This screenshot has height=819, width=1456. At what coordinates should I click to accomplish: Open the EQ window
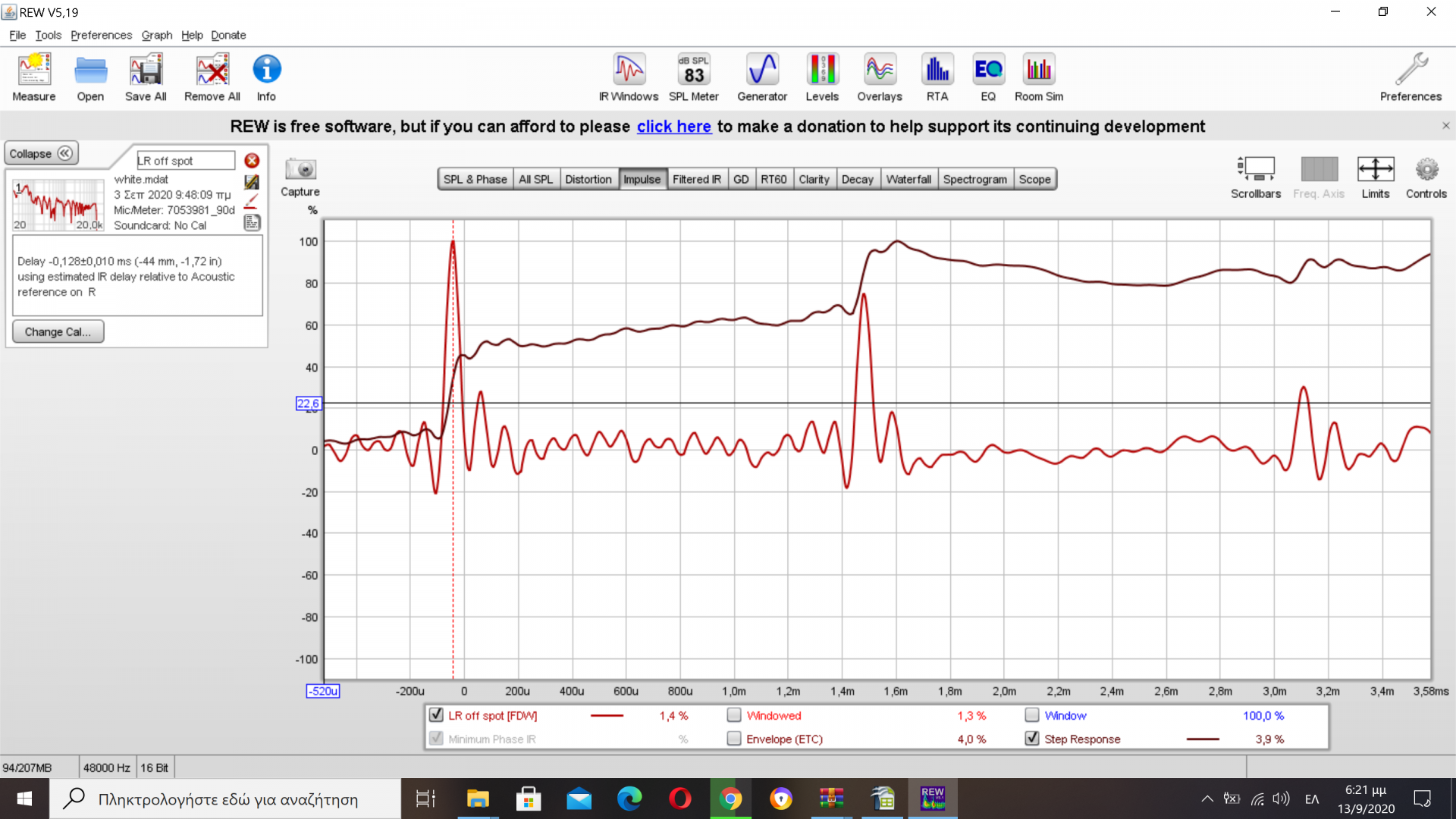tap(988, 77)
